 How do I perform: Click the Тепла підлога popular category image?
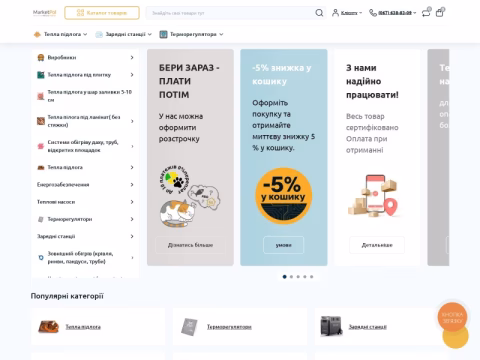tap(49, 327)
